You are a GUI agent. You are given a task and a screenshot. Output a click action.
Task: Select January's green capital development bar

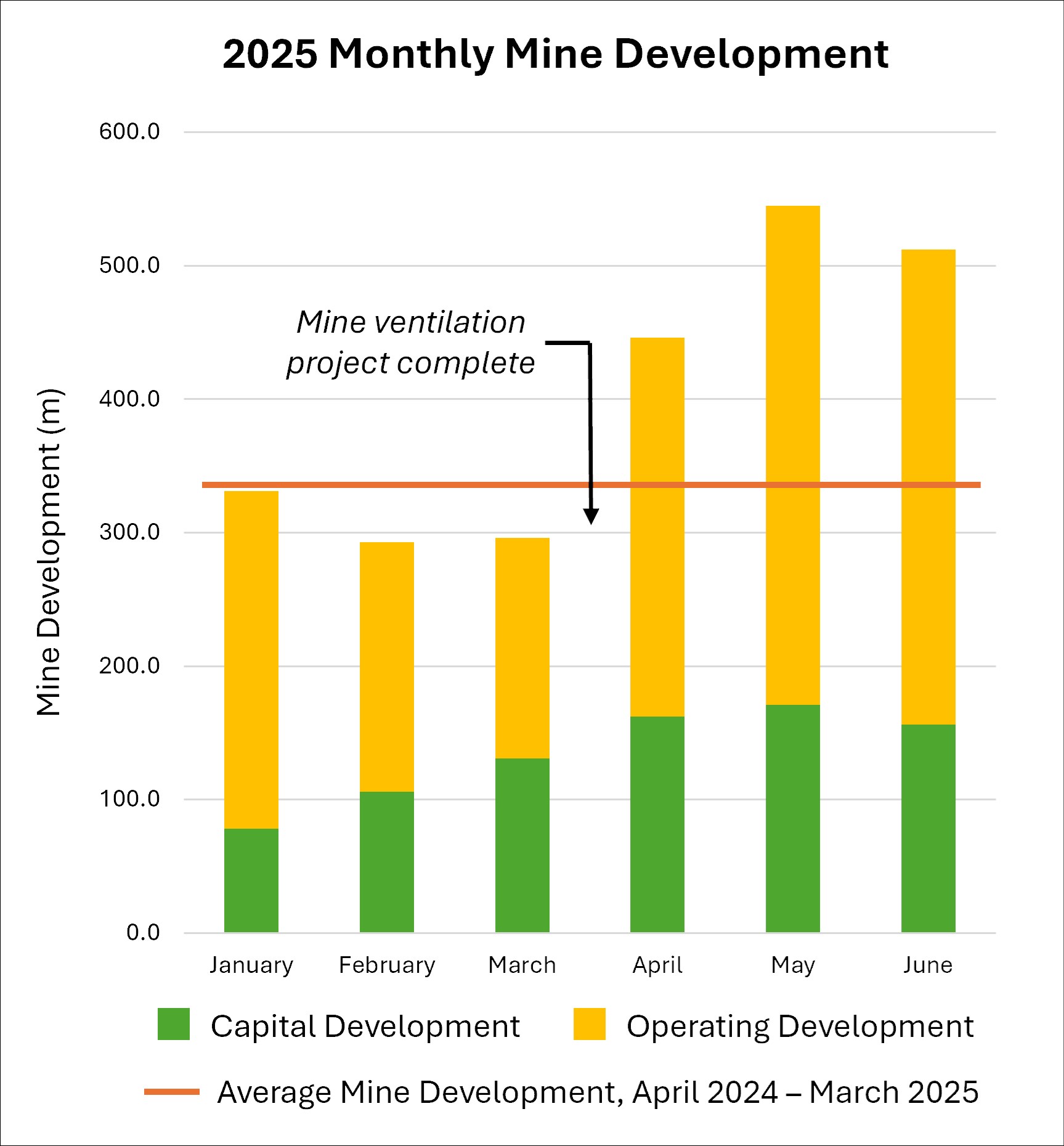251,880
